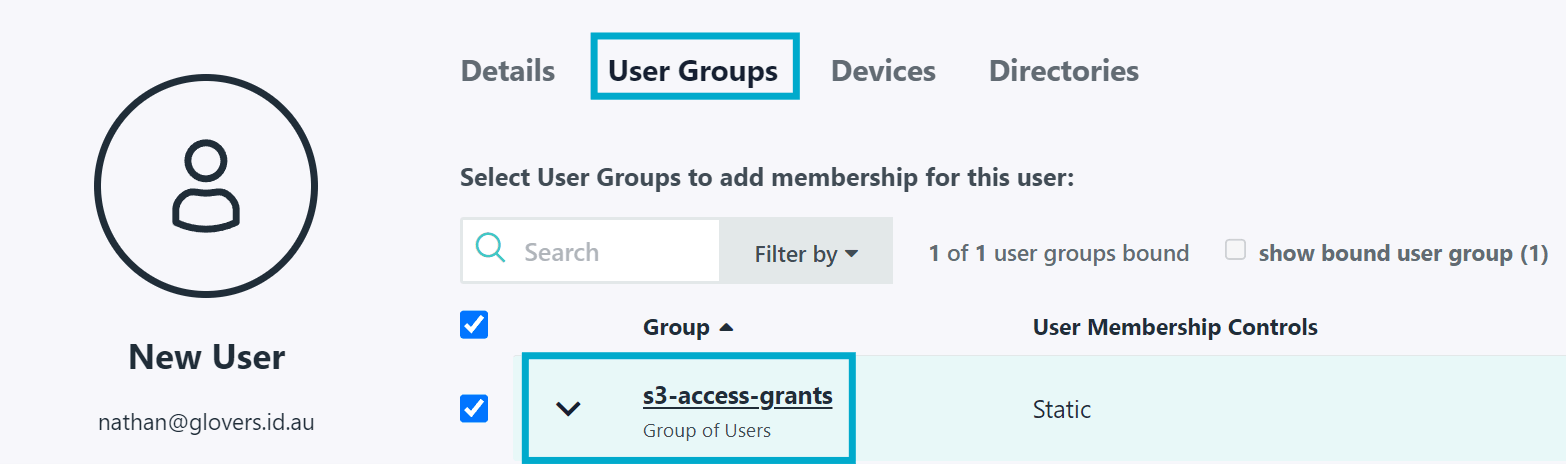Click the user avatar profile icon
Viewport: 1566px width, 464px height.
pyautogui.click(x=206, y=186)
